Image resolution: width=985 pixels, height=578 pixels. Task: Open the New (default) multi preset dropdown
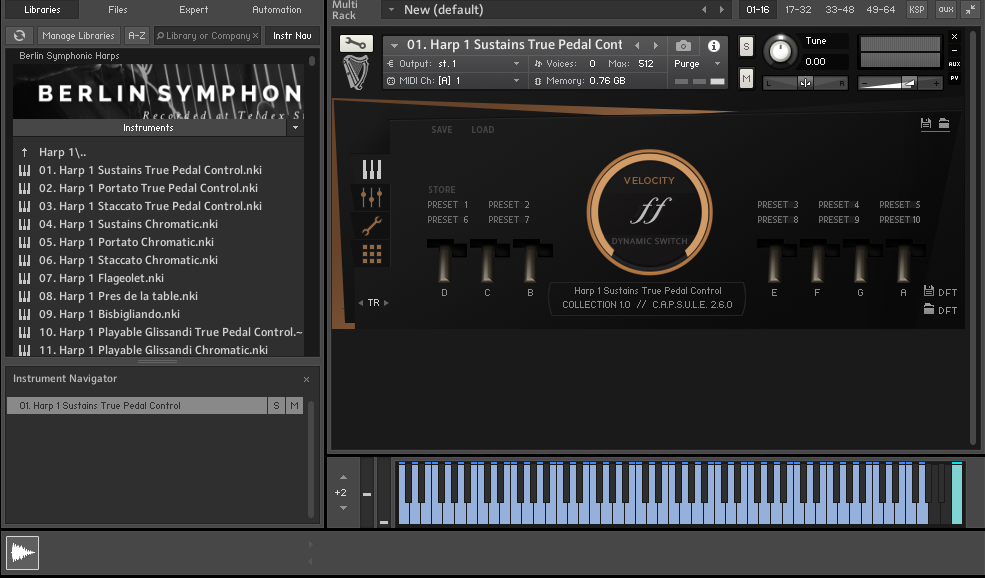click(x=391, y=9)
